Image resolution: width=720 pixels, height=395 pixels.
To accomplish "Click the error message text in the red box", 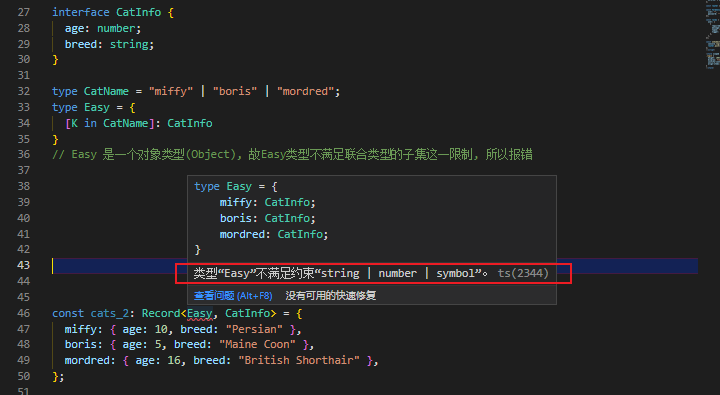I will point(340,273).
